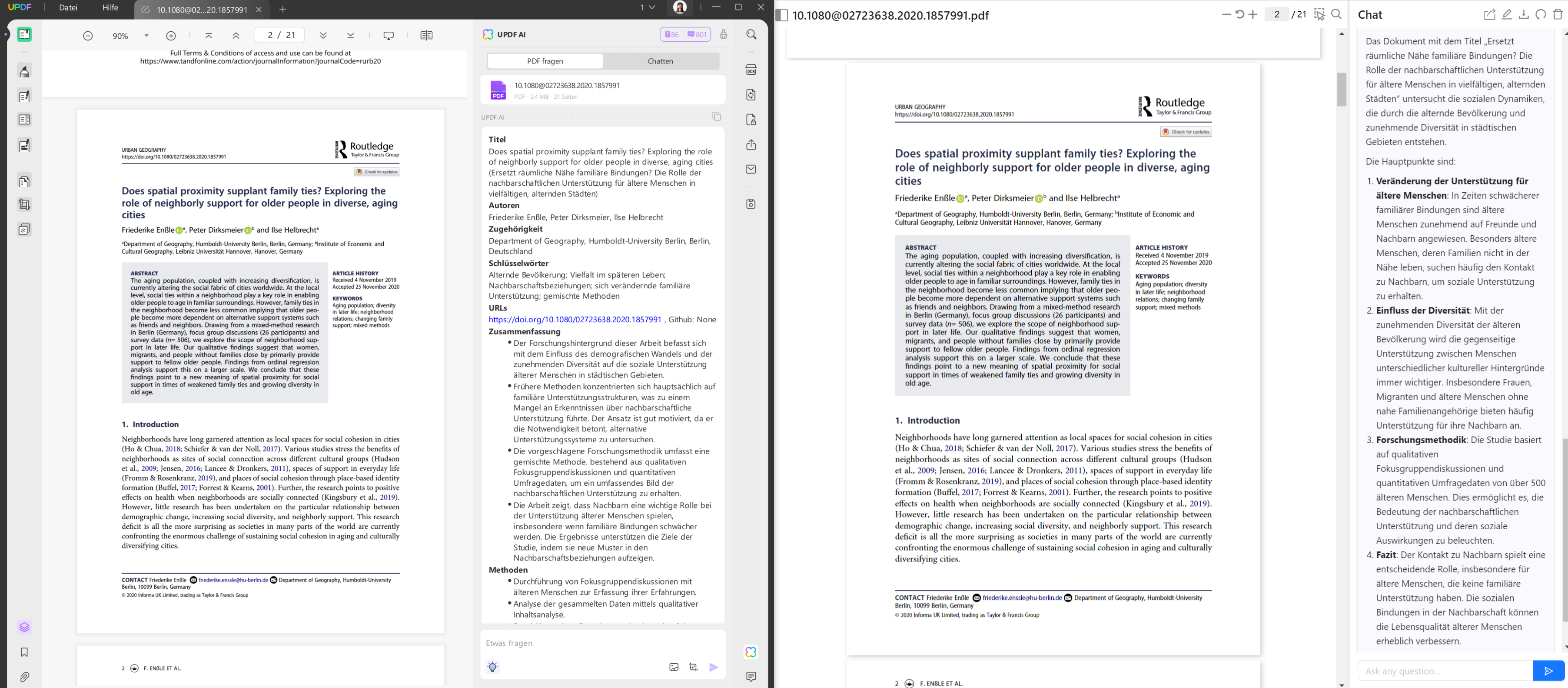
Task: Open the Datei menu
Action: pyautogui.click(x=68, y=8)
